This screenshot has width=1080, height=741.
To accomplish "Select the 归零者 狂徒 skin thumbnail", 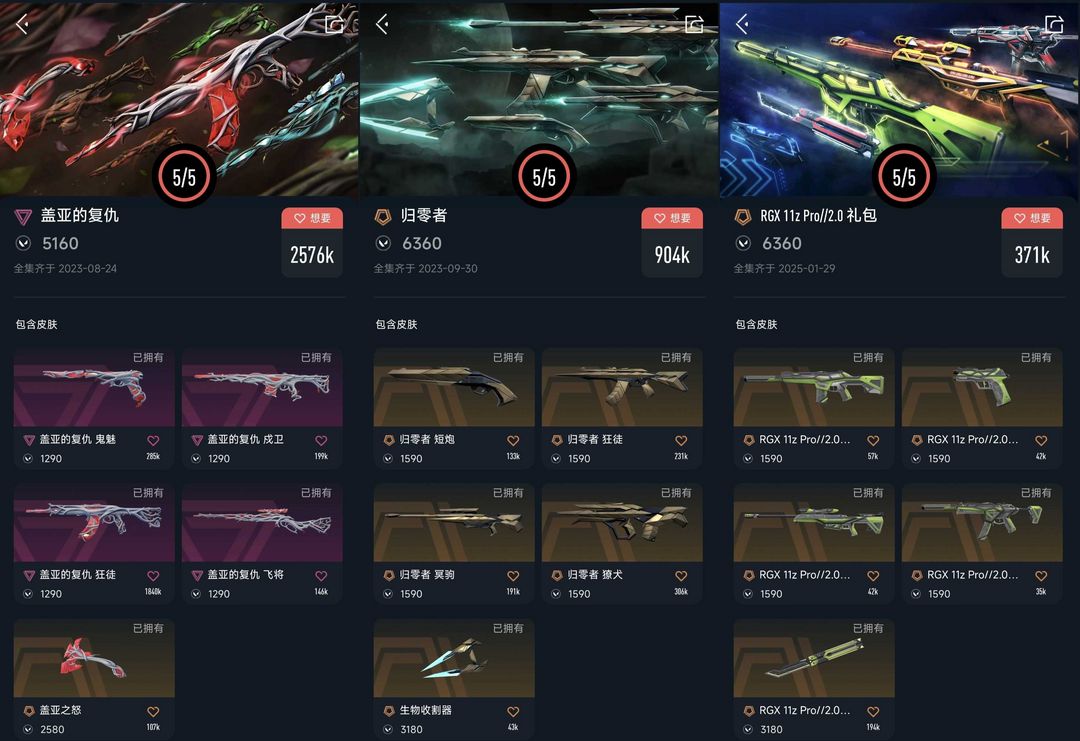I will [x=622, y=387].
